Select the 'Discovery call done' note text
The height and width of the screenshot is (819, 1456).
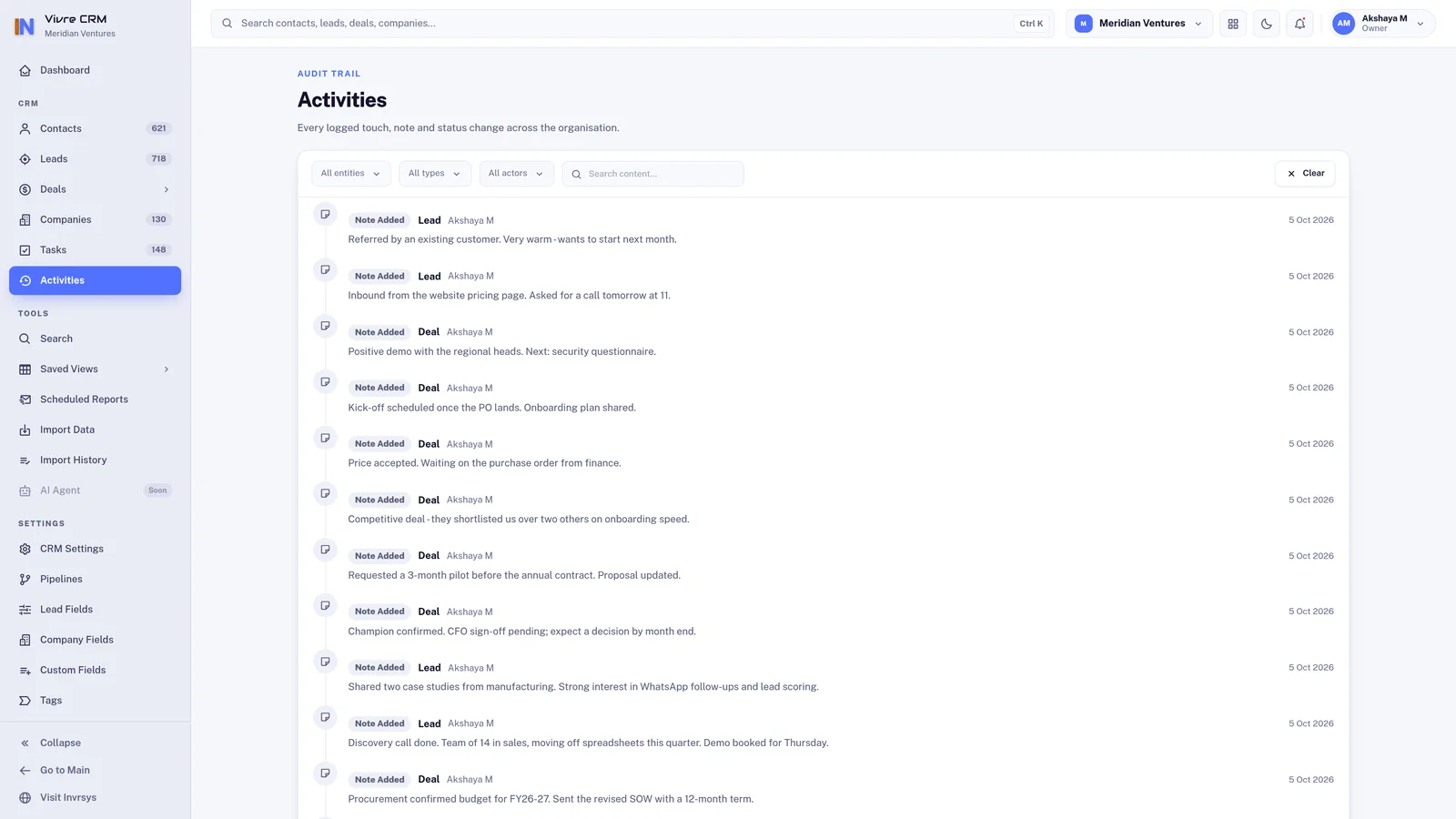click(588, 743)
